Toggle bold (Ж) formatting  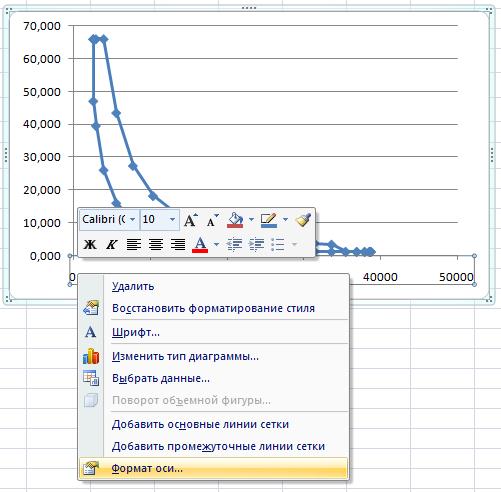point(90,245)
